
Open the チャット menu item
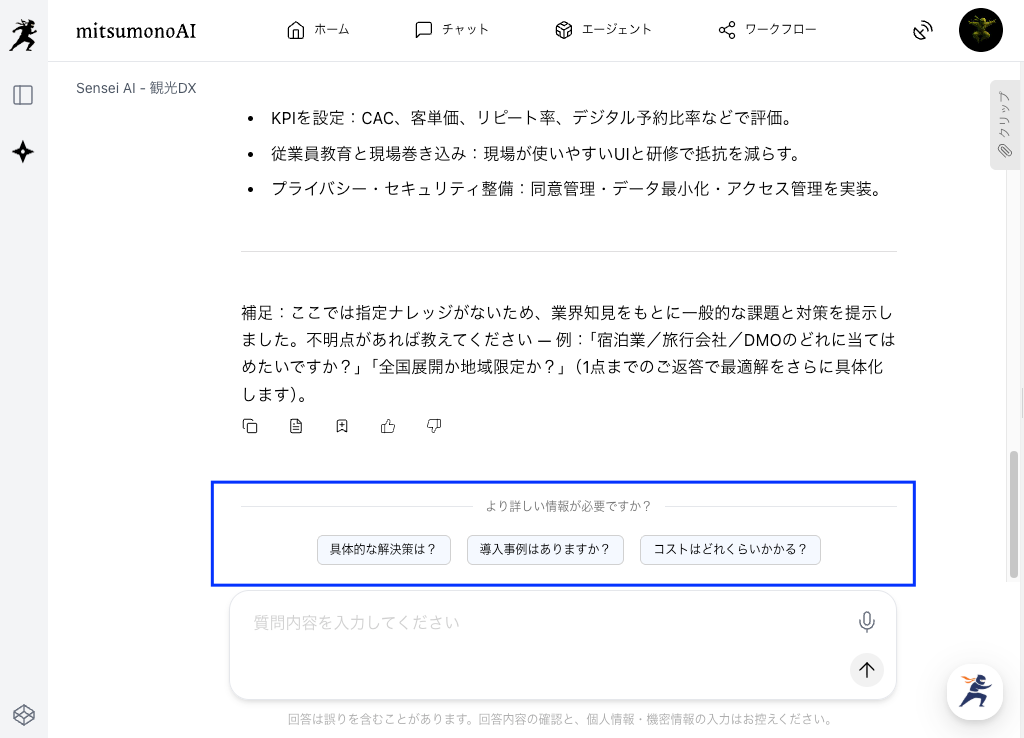[465, 29]
